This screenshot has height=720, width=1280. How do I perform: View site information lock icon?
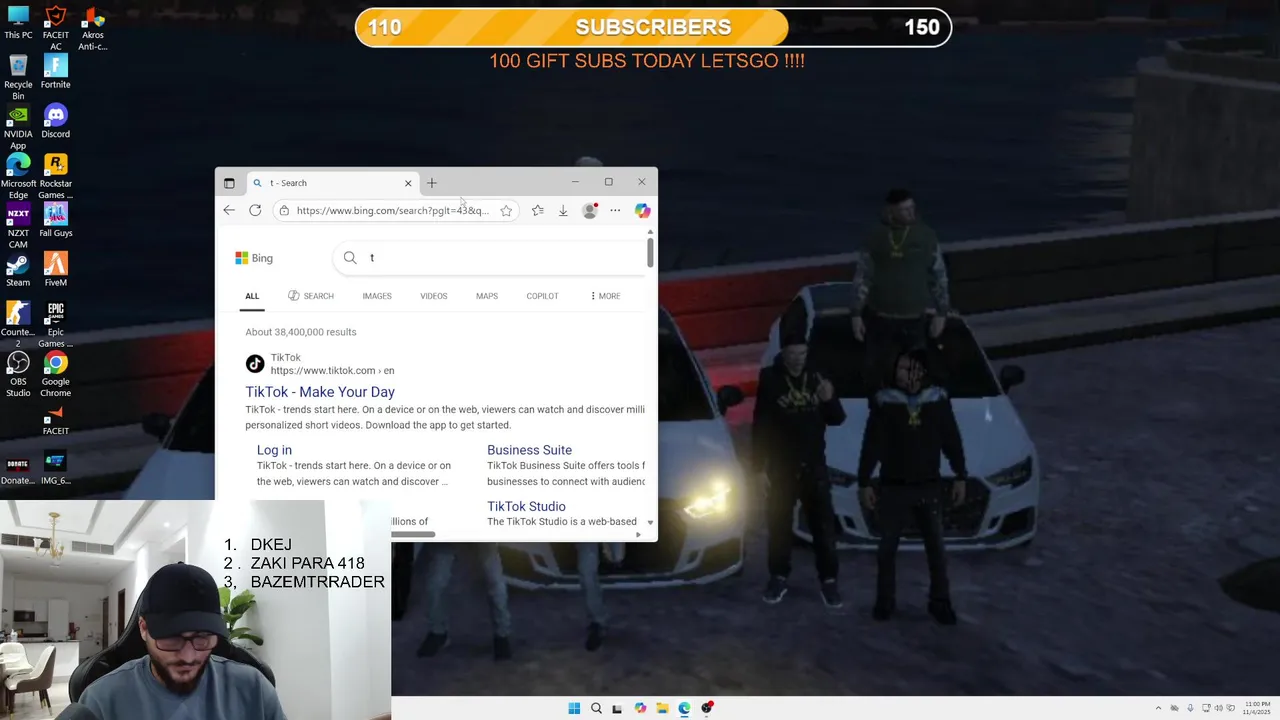(285, 211)
